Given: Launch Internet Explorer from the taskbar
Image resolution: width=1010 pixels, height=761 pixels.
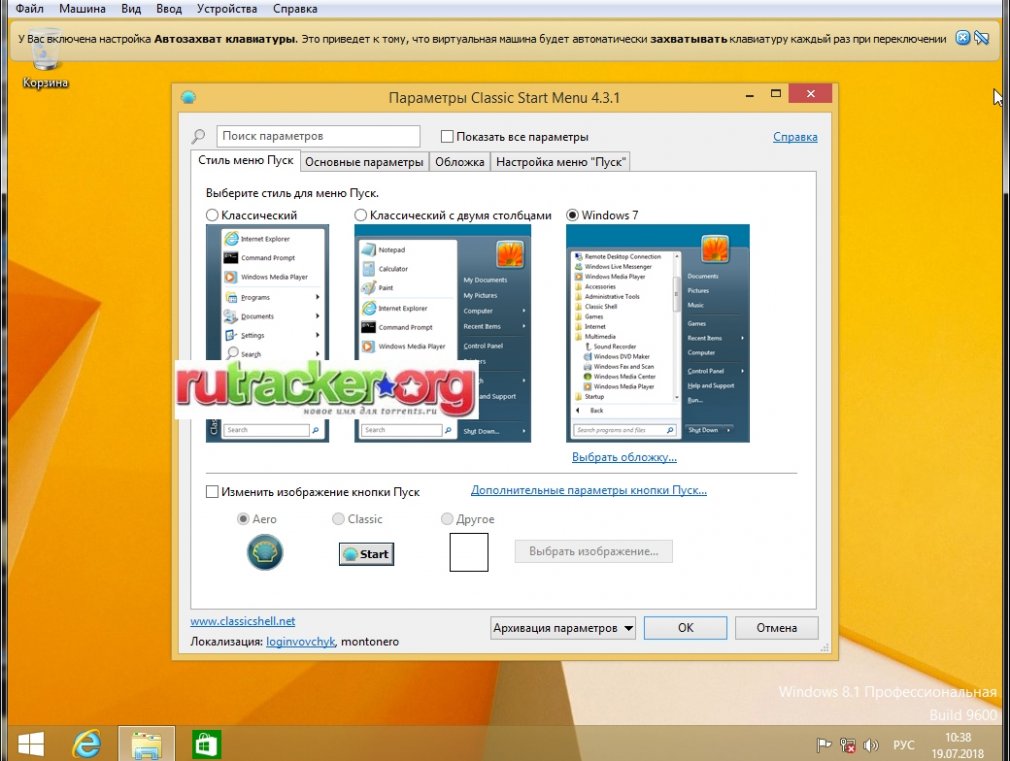Looking at the screenshot, I should [86, 744].
